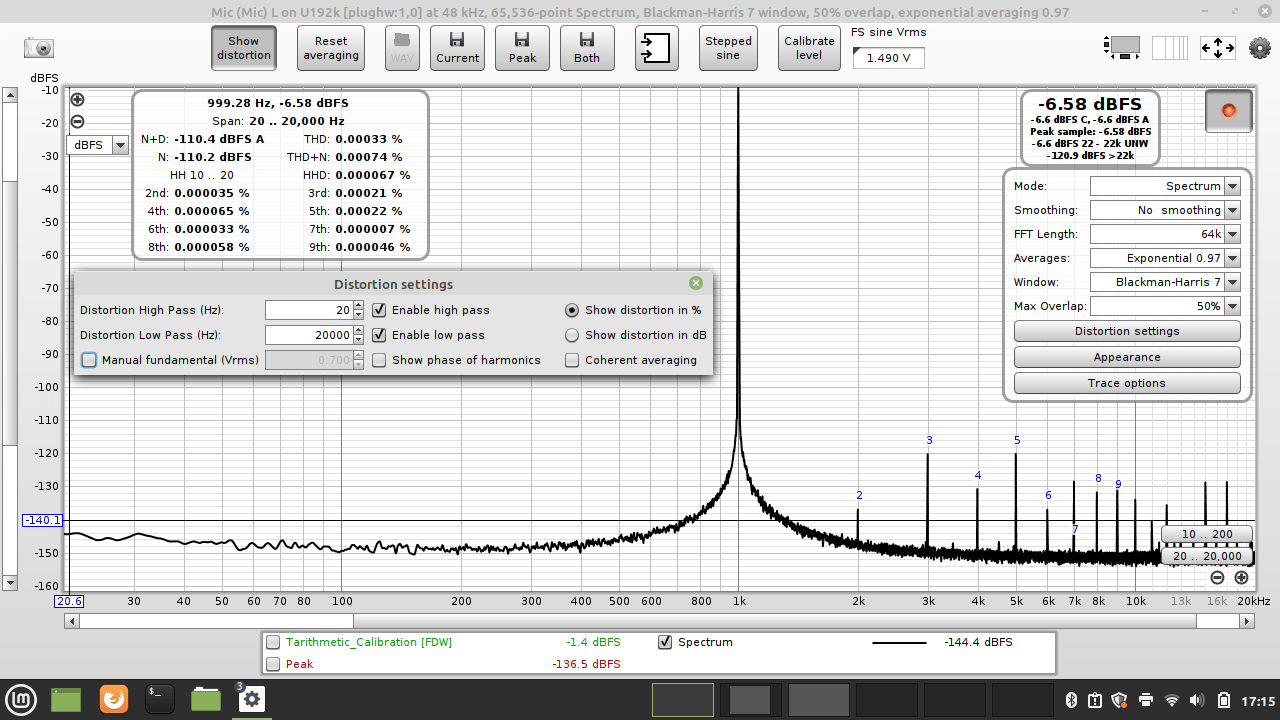1280x720 pixels.
Task: Open Bluetooth tray icon
Action: click(1070, 700)
